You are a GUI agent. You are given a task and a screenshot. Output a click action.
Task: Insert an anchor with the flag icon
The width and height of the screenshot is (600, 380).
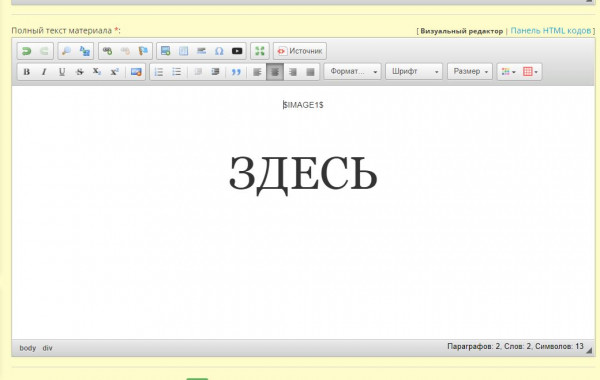coord(143,51)
